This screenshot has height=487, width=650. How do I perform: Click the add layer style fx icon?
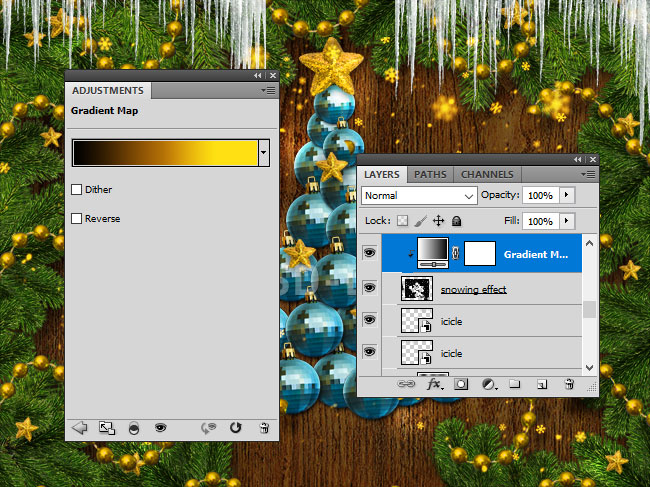[x=434, y=383]
